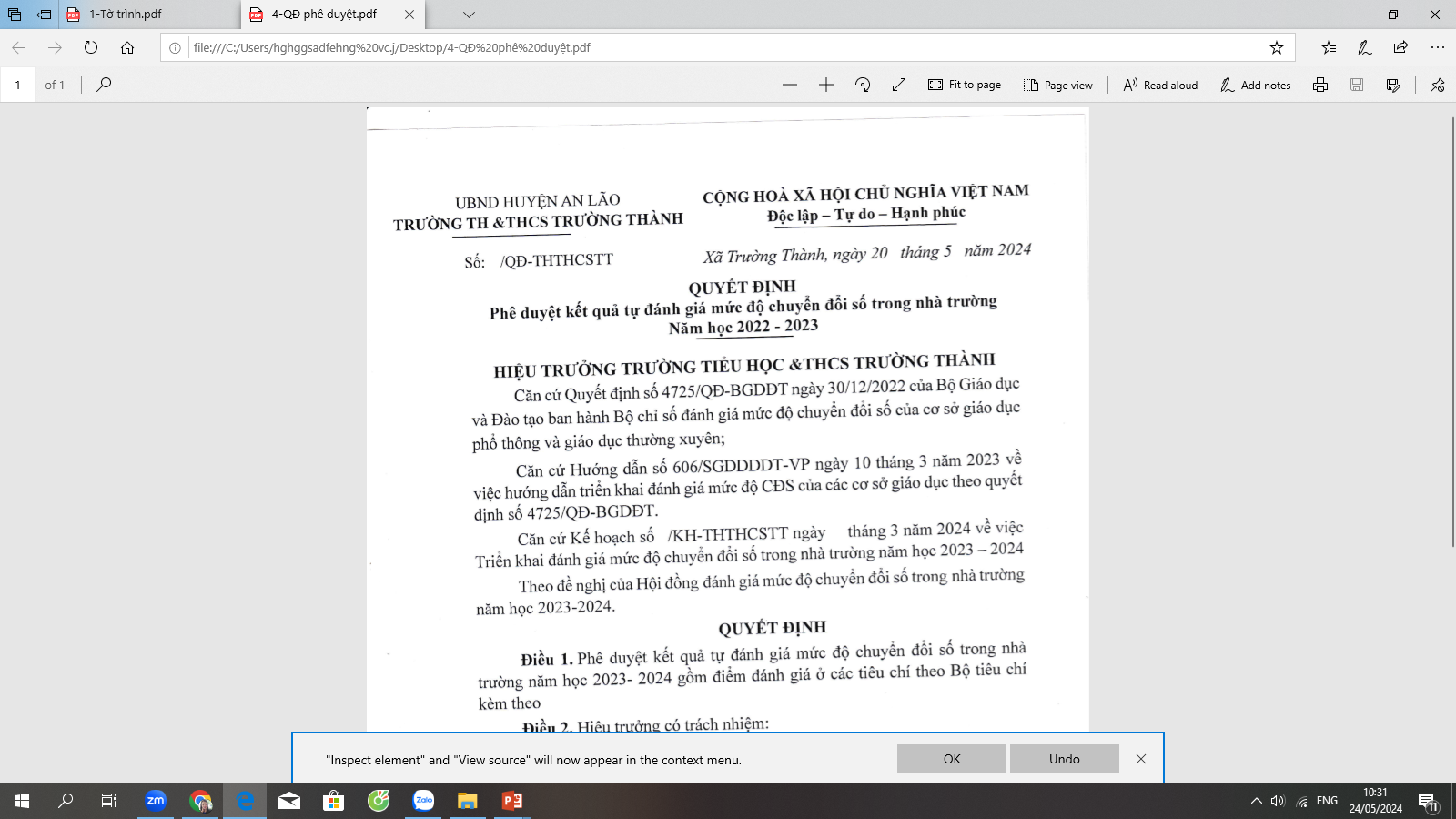1456x819 pixels.
Task: Show hidden system tray icons
Action: (x=1257, y=801)
